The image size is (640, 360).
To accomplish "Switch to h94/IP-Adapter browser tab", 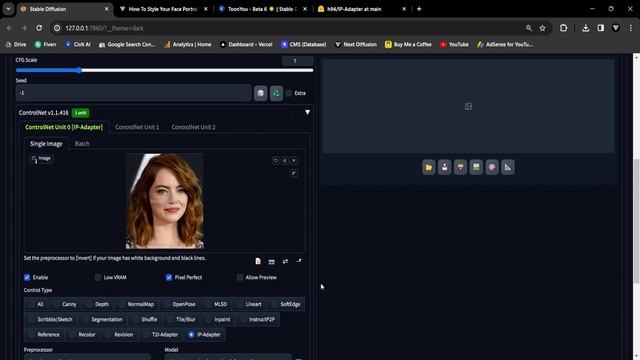I will (362, 9).
